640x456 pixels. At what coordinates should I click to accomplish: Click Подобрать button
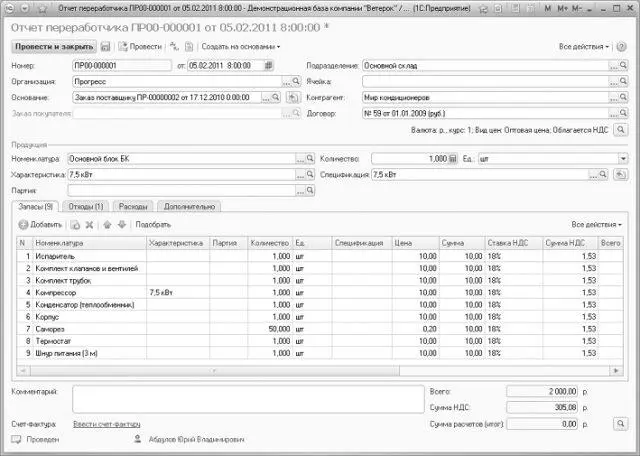[x=153, y=225]
